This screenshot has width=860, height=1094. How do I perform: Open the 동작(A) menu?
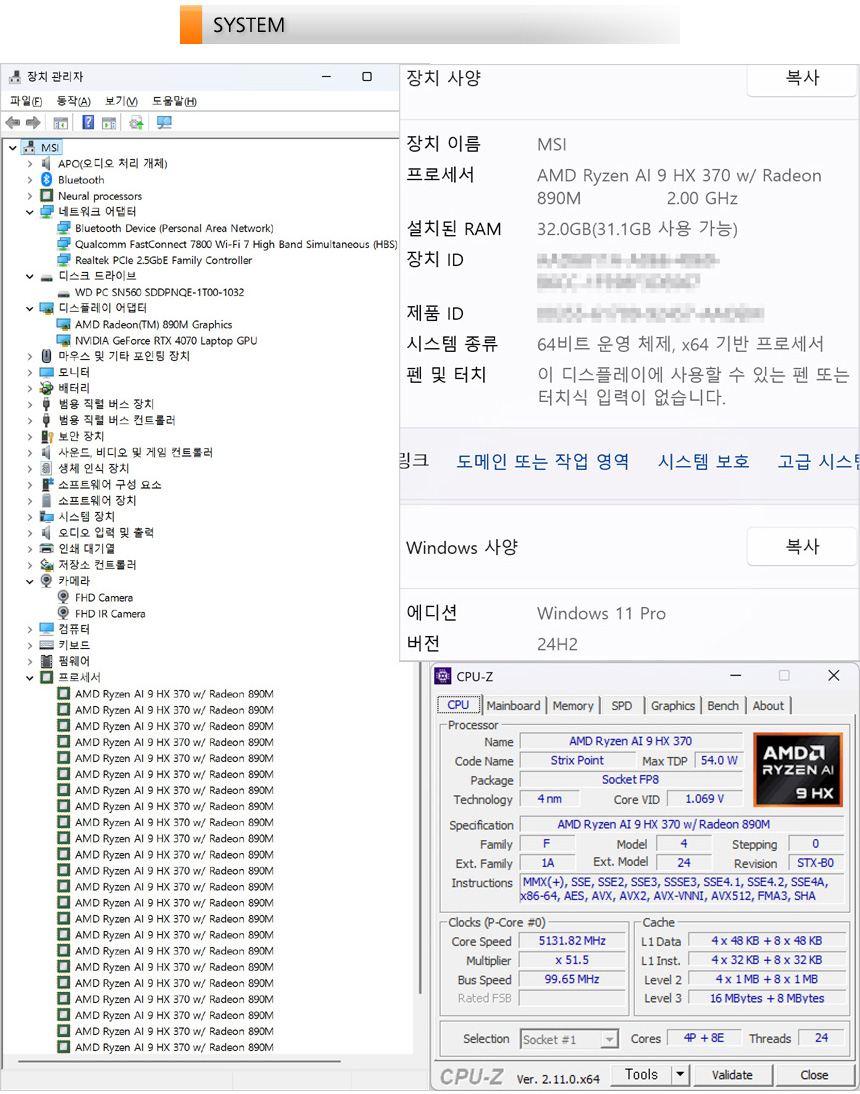point(73,101)
